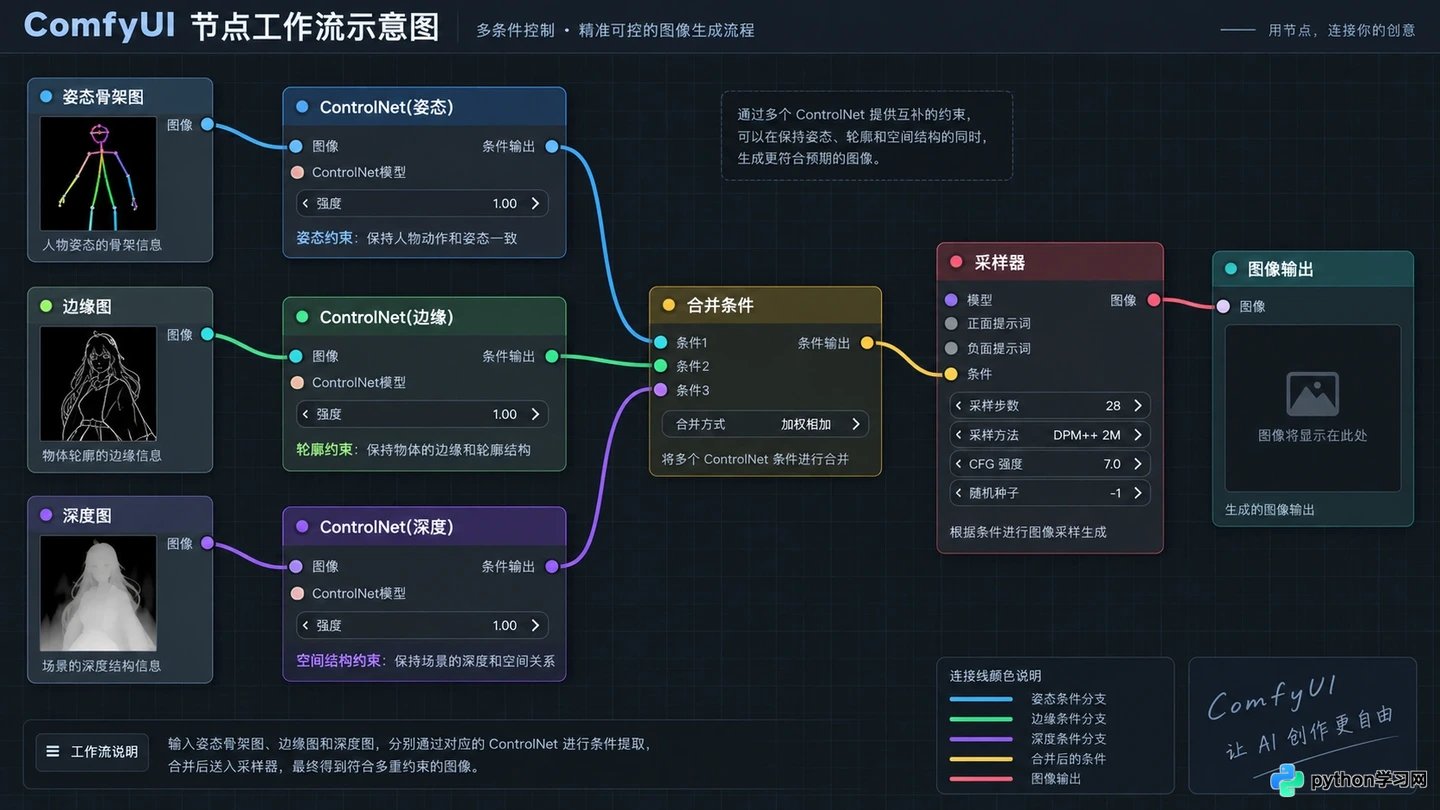Toggle the title dot of 姿态骨架图 node
Viewport: 1440px width, 810px height.
[46, 97]
